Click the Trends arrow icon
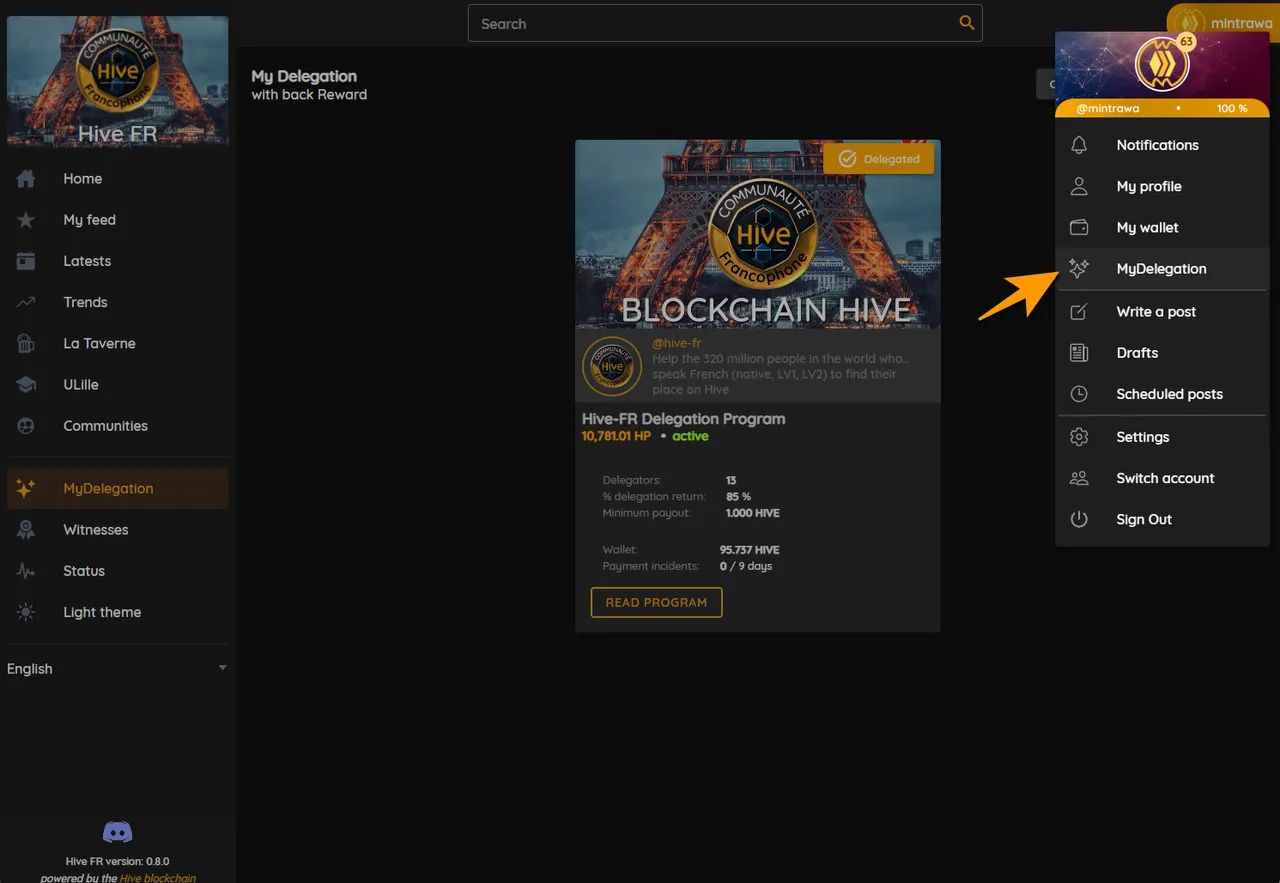The height and width of the screenshot is (883, 1280). [26, 302]
